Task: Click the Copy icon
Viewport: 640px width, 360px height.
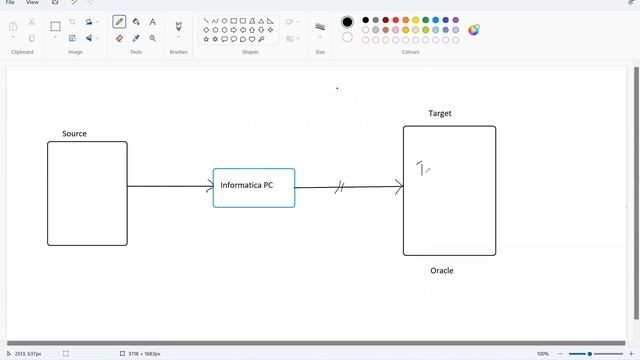Action: pos(31,38)
